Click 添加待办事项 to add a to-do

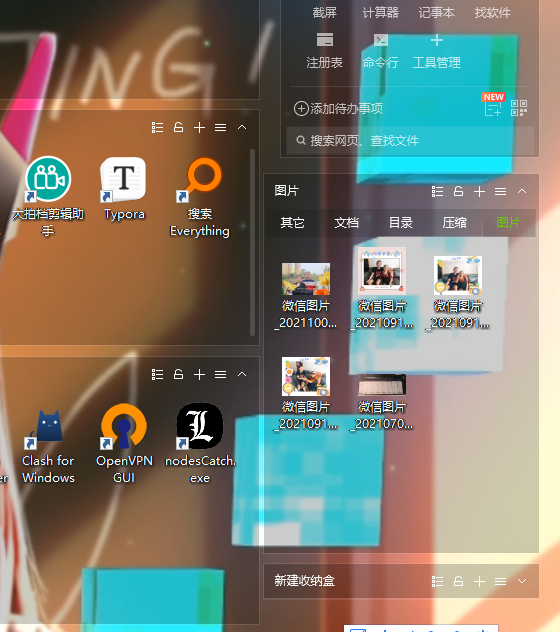coord(338,108)
